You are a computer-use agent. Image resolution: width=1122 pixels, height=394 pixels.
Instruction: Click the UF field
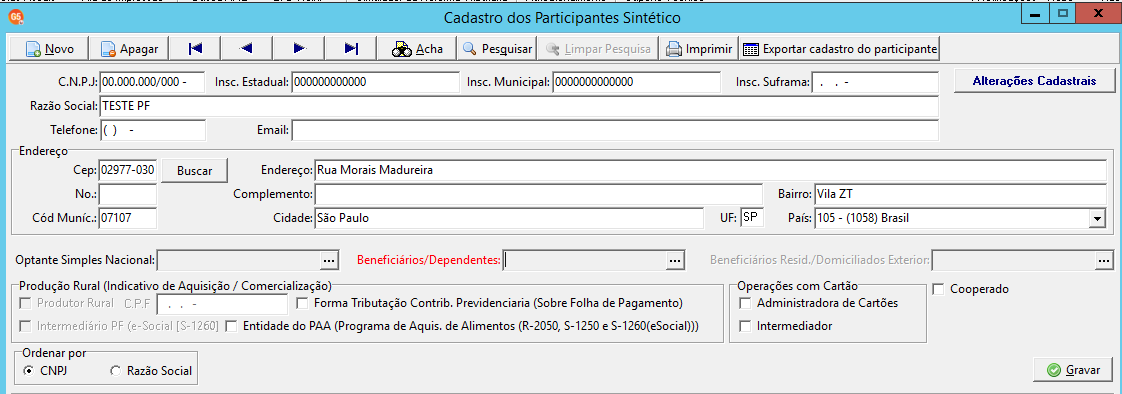click(752, 218)
